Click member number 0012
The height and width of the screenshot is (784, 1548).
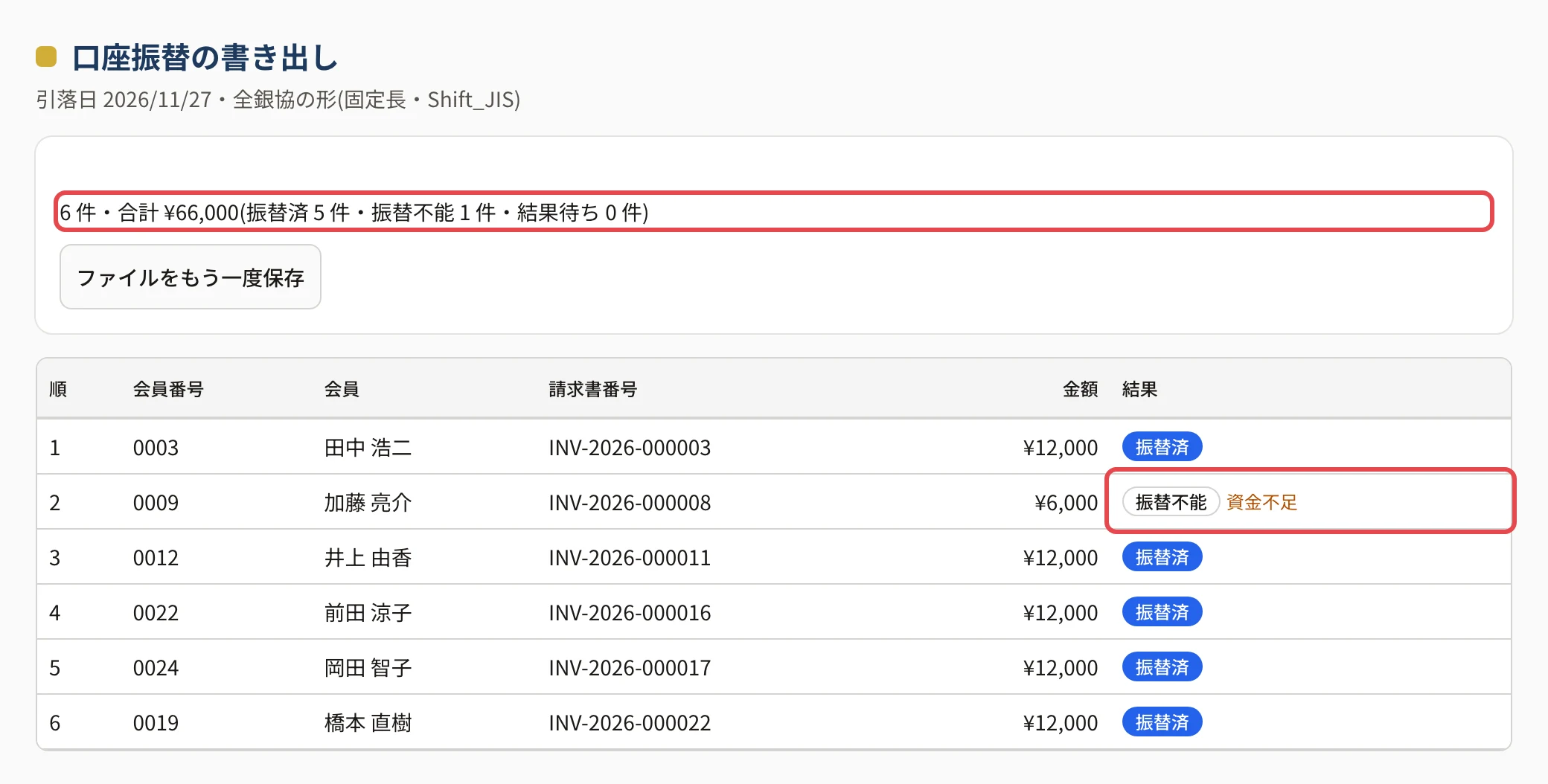coord(156,558)
